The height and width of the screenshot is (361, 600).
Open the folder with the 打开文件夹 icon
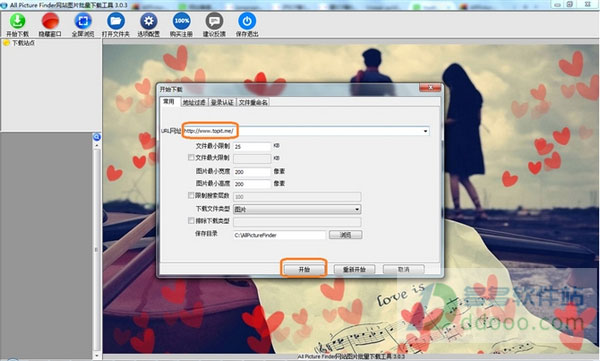(x=116, y=21)
